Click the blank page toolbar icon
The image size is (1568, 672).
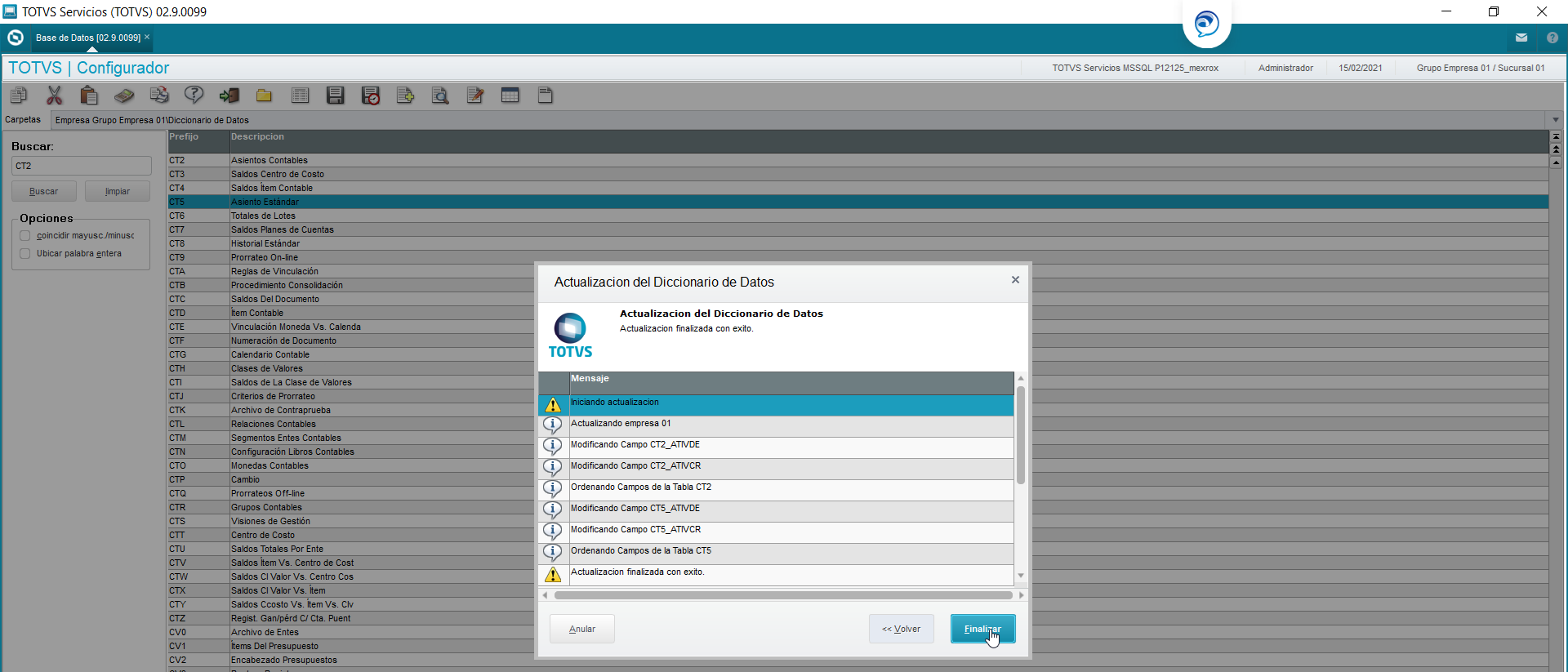546,96
